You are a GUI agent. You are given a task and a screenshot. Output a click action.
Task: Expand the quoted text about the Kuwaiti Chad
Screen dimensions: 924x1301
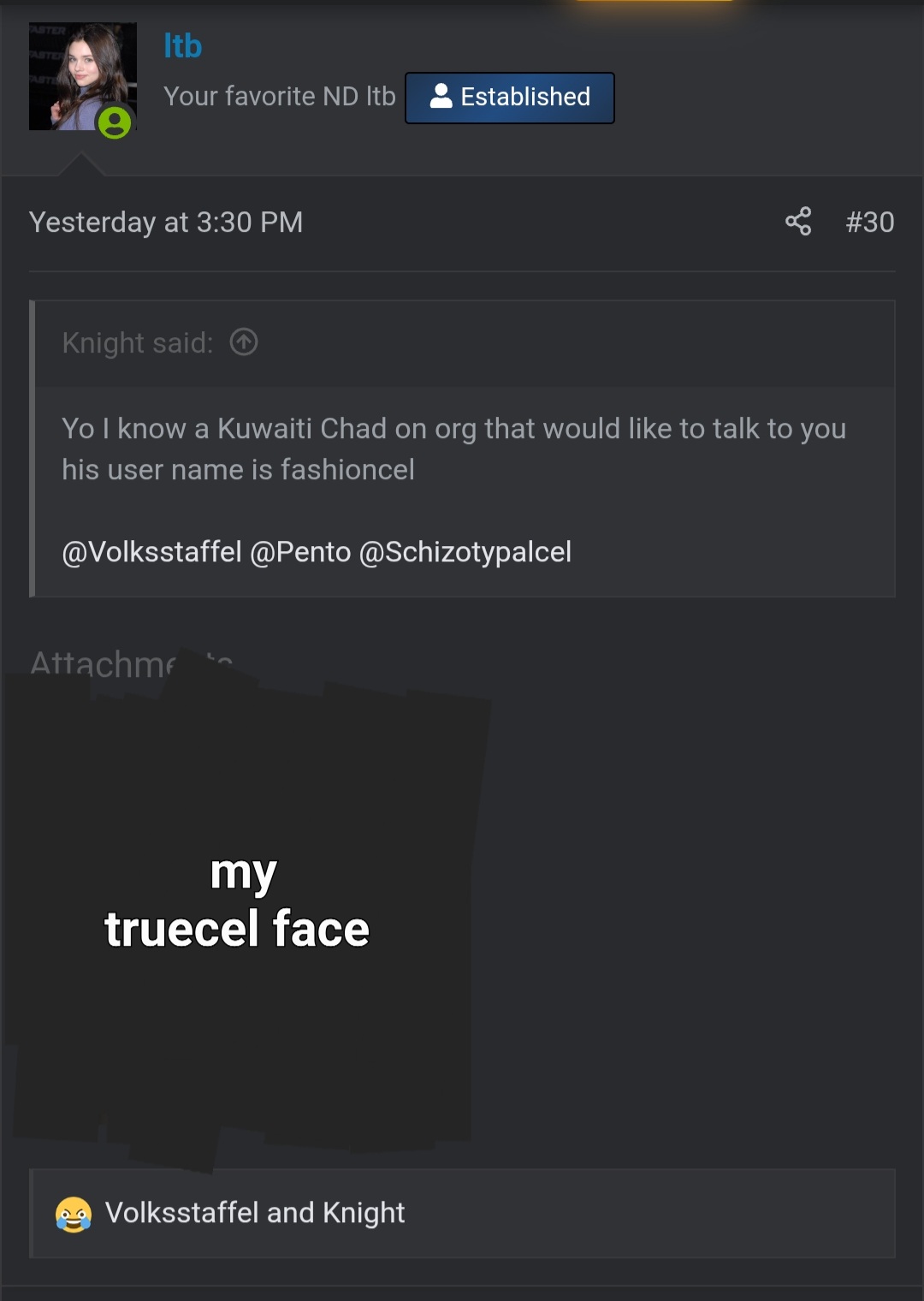point(453,449)
